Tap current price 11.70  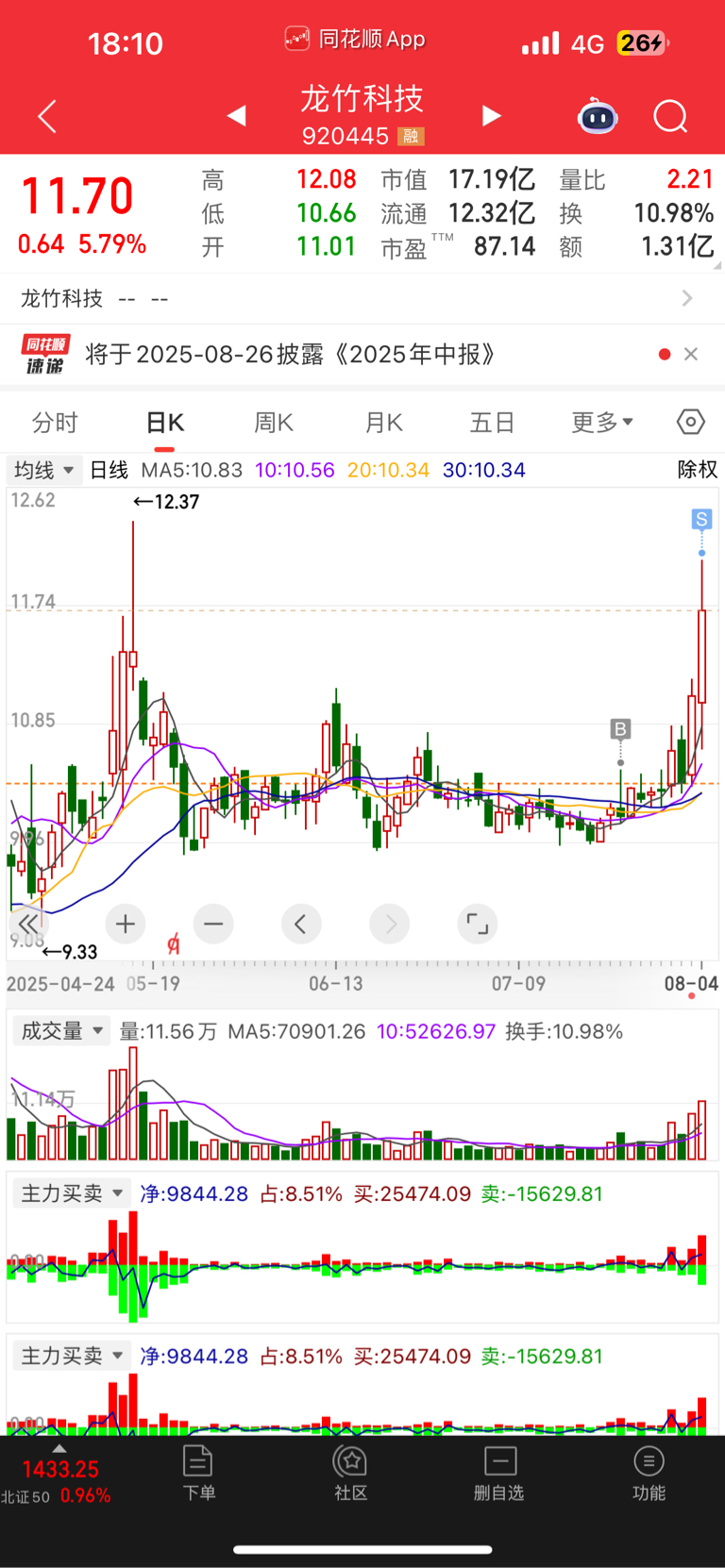pyautogui.click(x=77, y=197)
